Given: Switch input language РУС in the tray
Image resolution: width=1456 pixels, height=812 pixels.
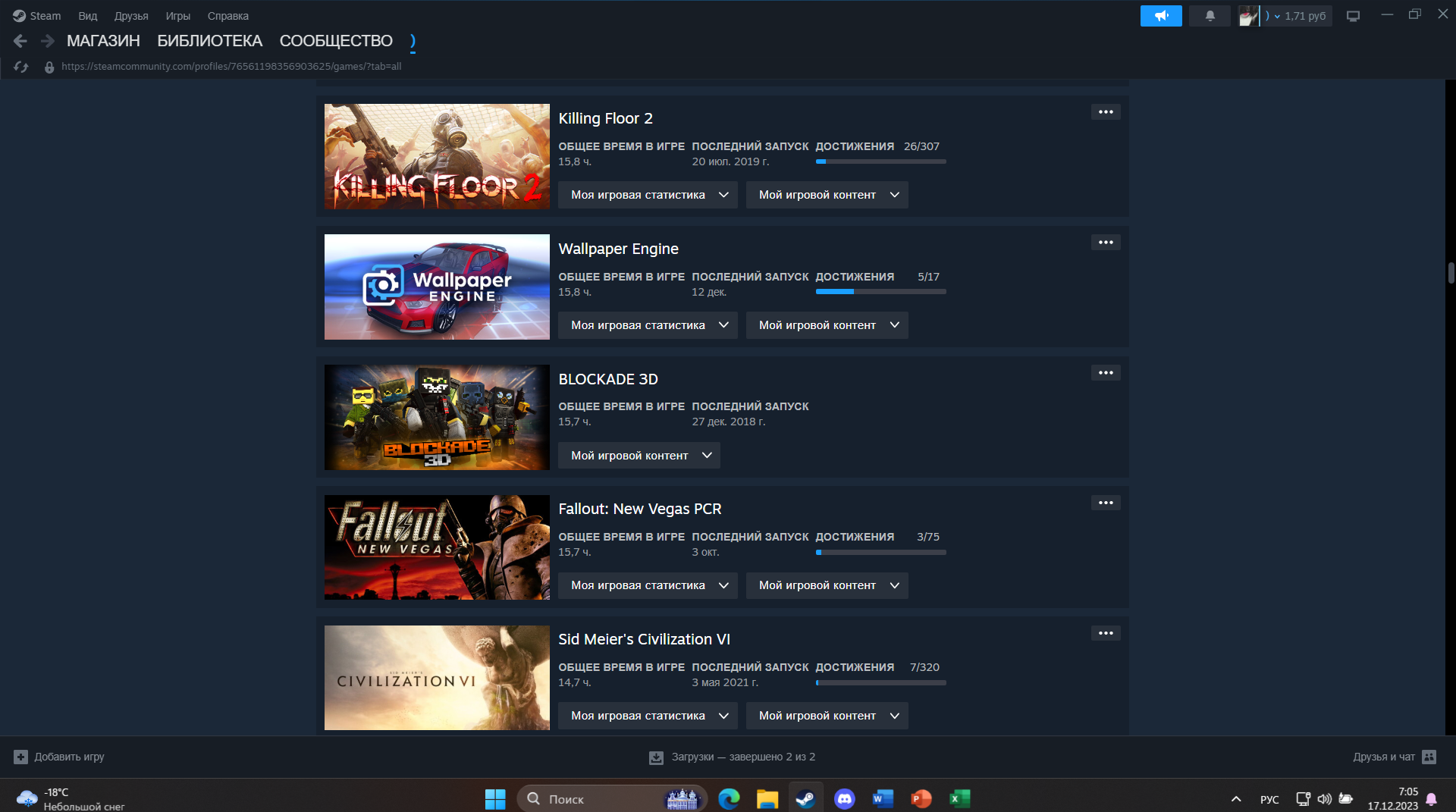Looking at the screenshot, I should click(x=1269, y=799).
